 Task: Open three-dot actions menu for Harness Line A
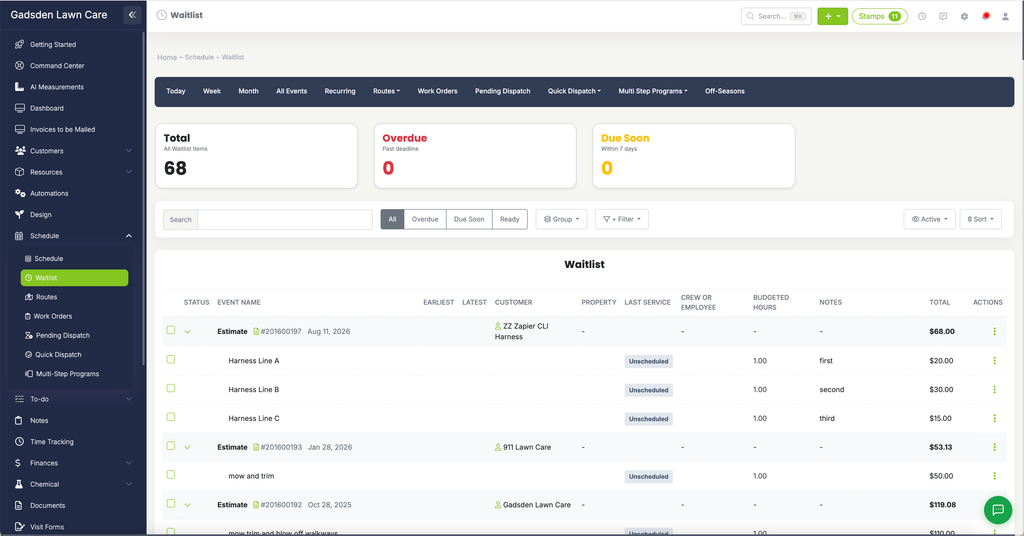(x=994, y=360)
